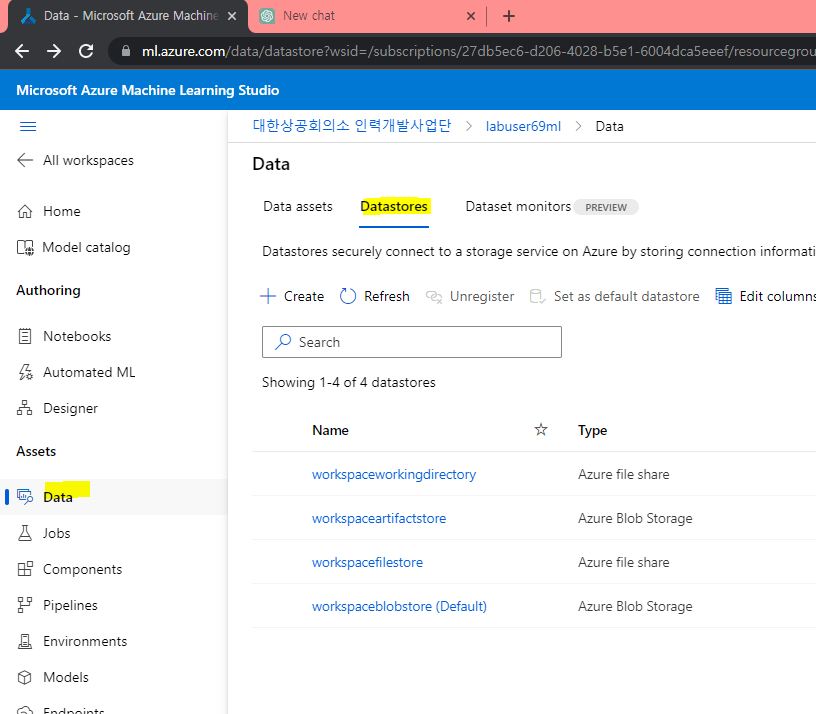Click the Korean organization breadcrumb link
This screenshot has height=714, width=816.
click(x=352, y=126)
